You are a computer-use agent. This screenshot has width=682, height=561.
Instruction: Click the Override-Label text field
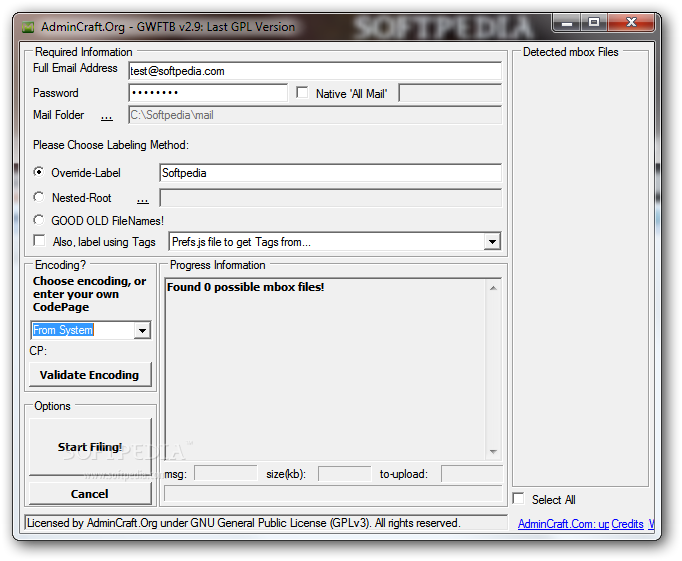(x=330, y=173)
